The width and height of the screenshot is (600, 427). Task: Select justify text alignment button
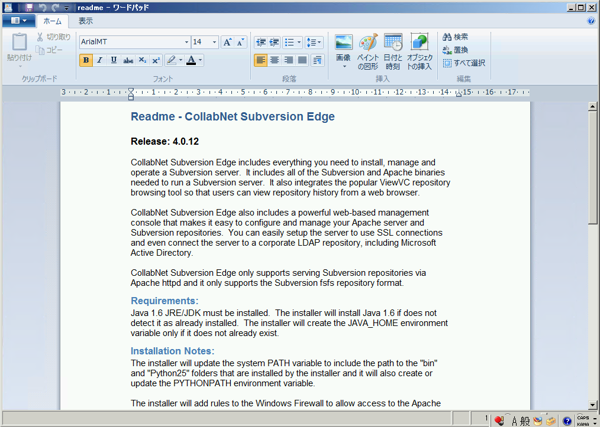302,60
